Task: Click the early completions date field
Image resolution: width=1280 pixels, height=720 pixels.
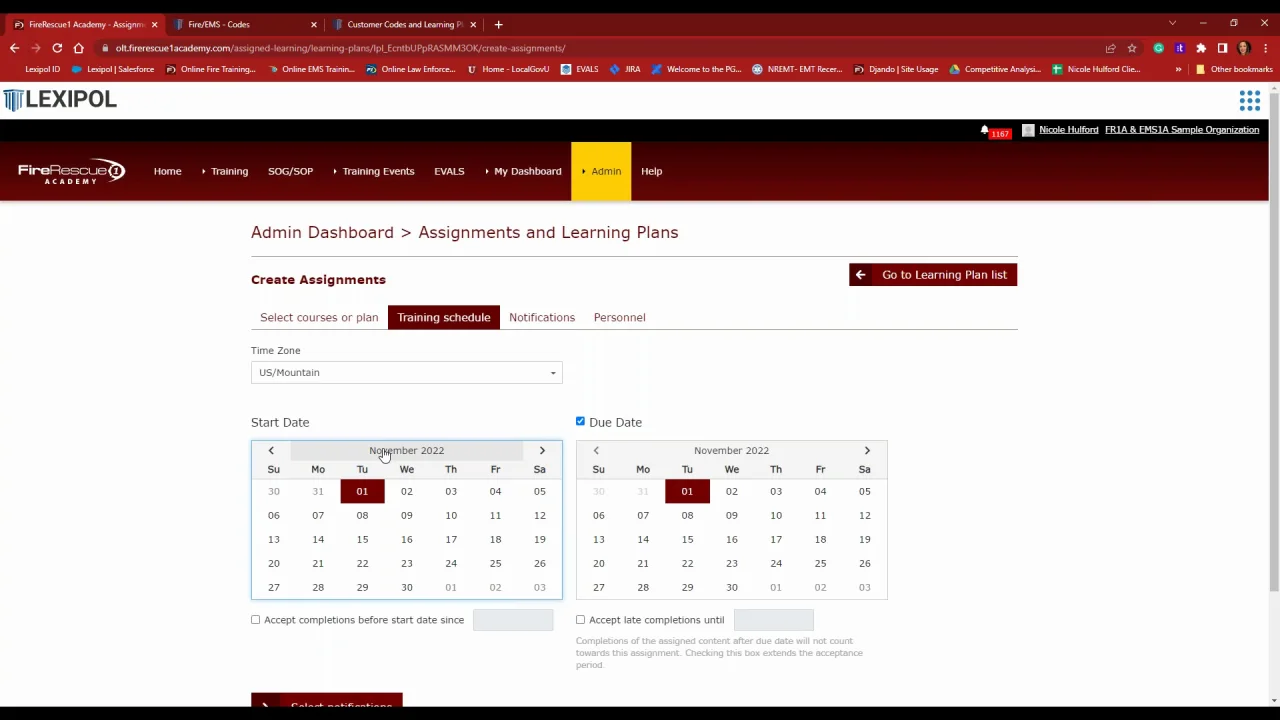Action: point(513,620)
